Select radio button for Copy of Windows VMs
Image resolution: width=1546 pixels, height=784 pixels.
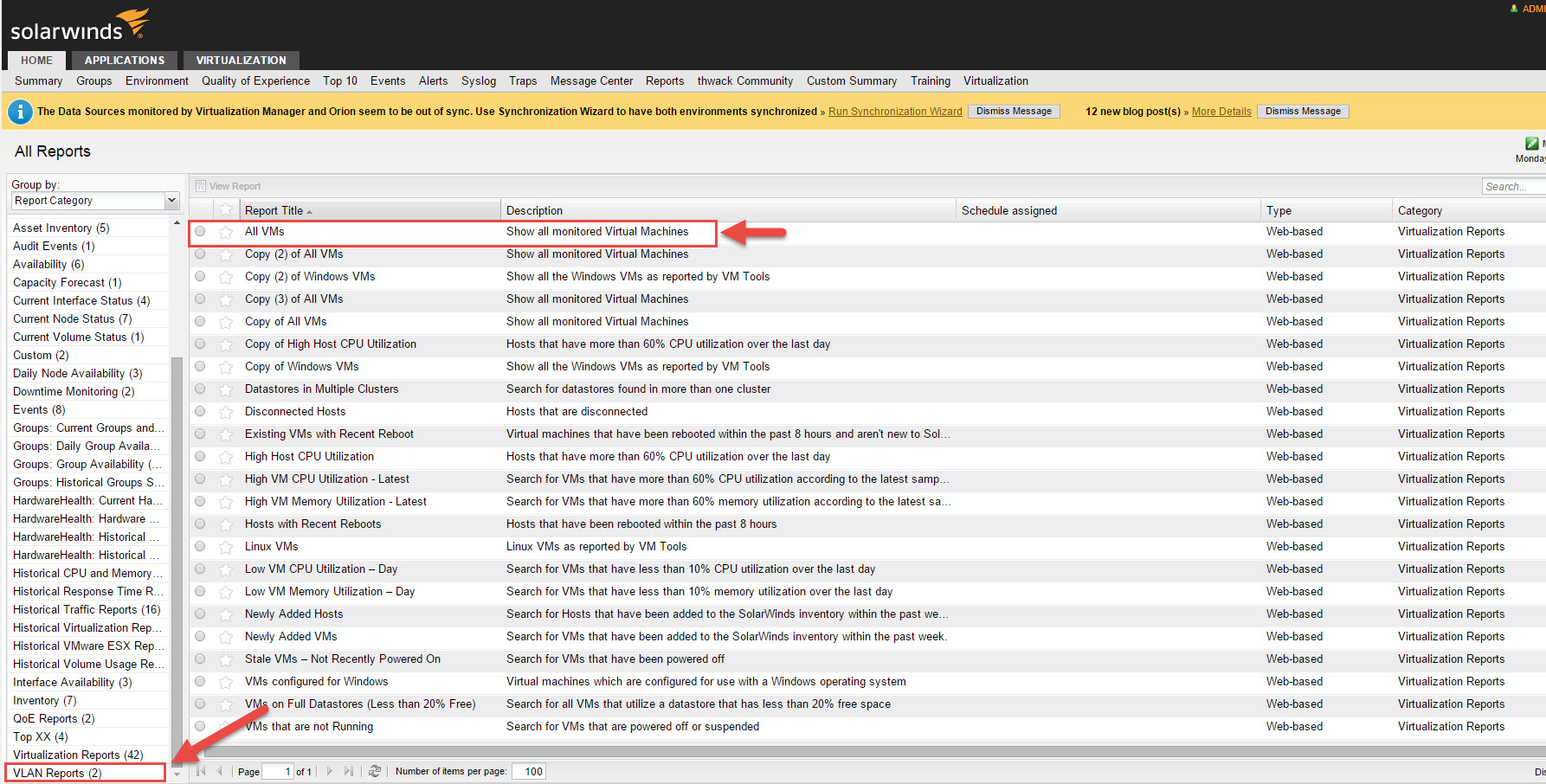200,366
